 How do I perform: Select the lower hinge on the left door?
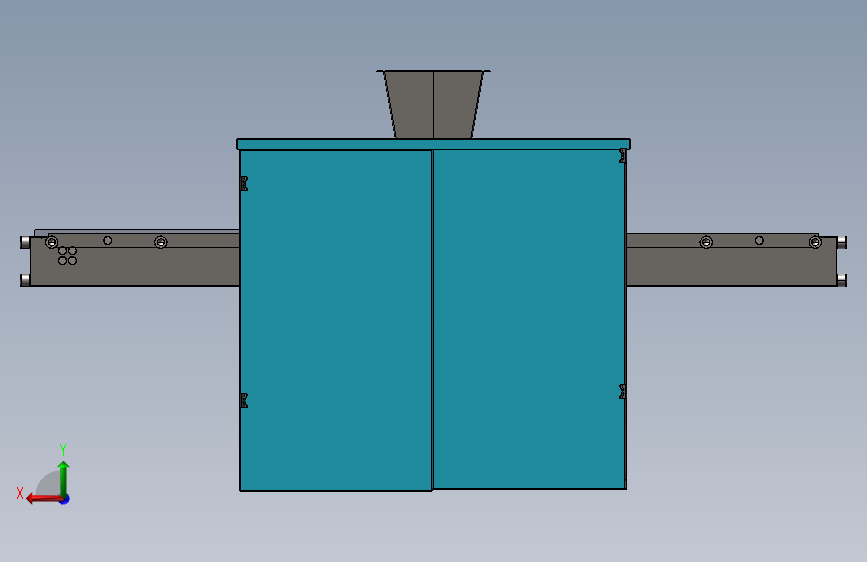[244, 400]
